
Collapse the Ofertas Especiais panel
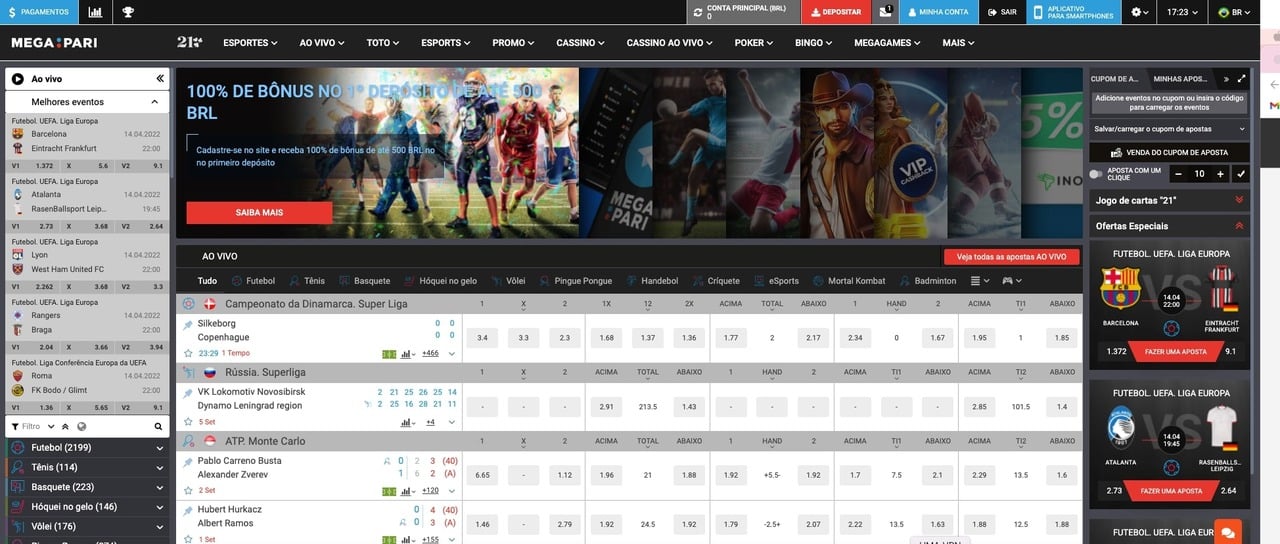click(1170, 226)
